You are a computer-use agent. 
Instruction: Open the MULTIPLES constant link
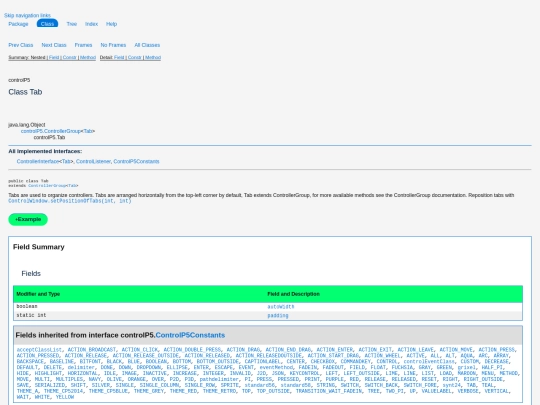pos(69,379)
